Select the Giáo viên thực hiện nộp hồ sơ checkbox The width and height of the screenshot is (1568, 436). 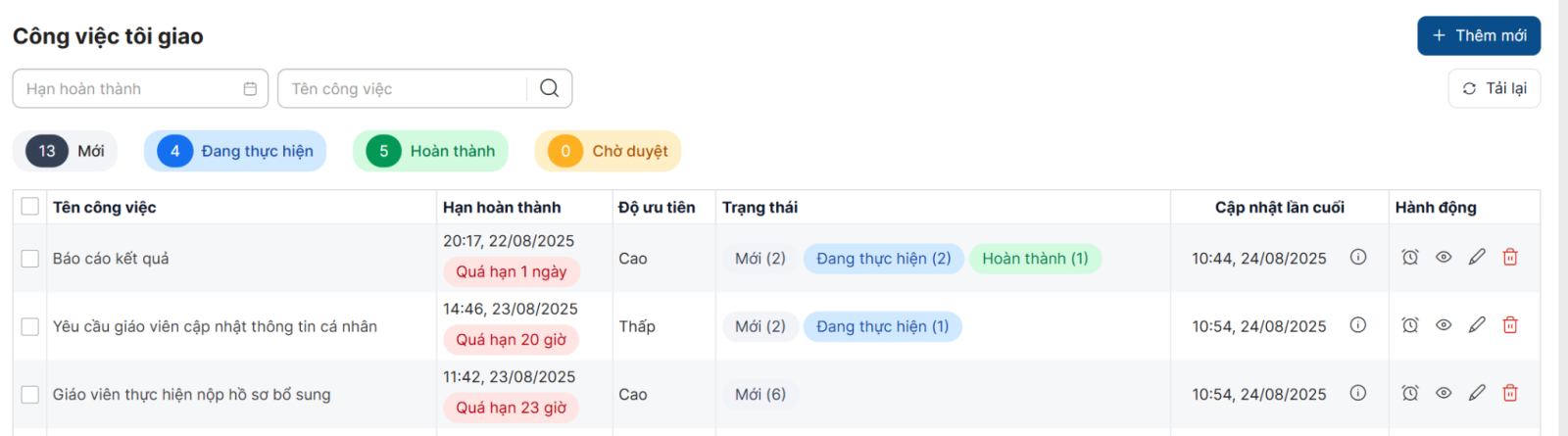point(30,395)
